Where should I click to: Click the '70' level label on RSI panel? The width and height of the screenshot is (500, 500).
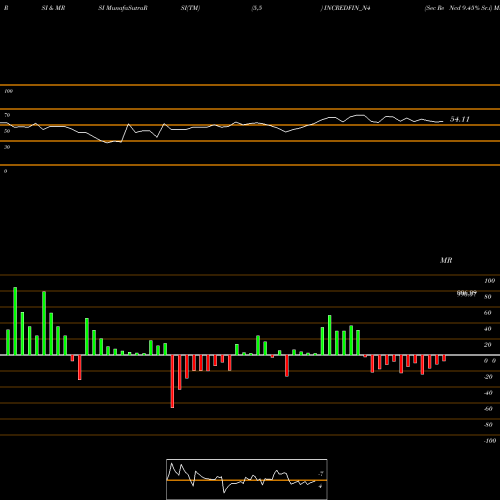[x=7, y=115]
